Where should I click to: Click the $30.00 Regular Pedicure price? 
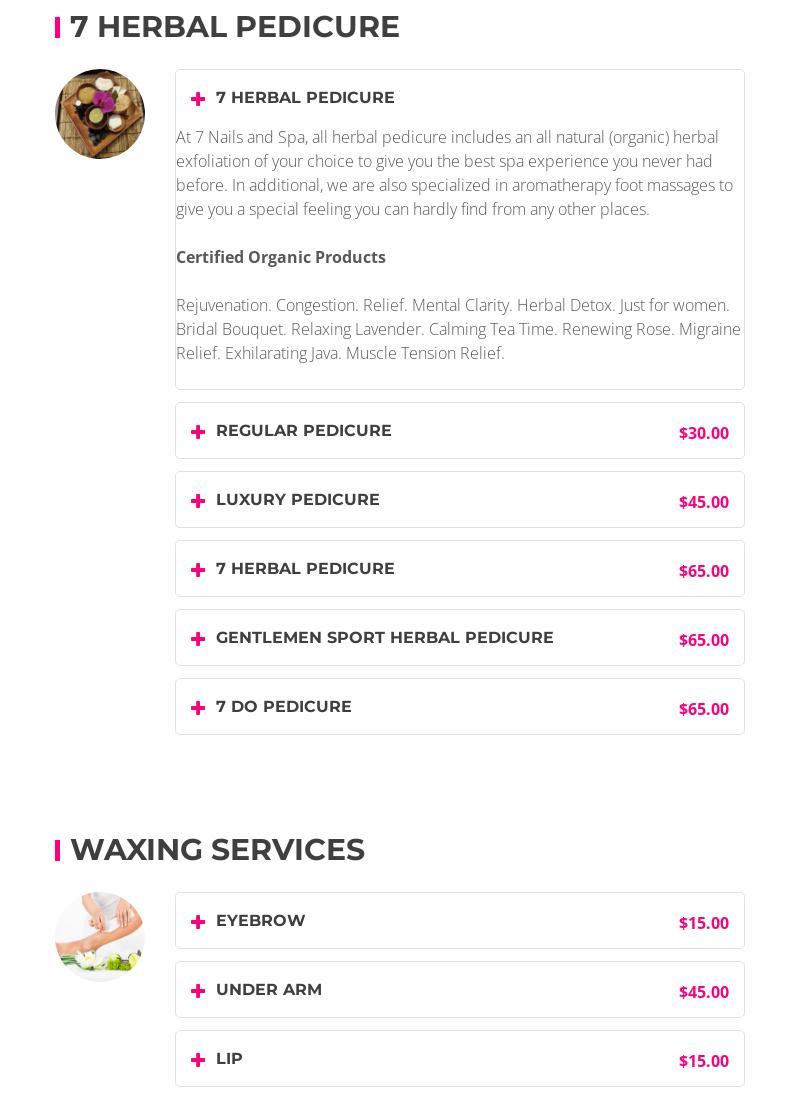tap(703, 433)
